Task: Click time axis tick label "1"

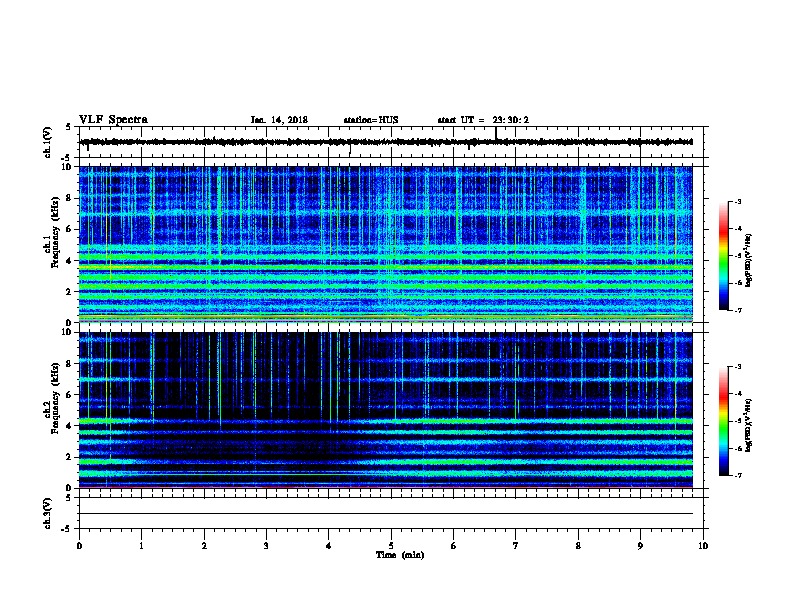Action: pyautogui.click(x=142, y=546)
